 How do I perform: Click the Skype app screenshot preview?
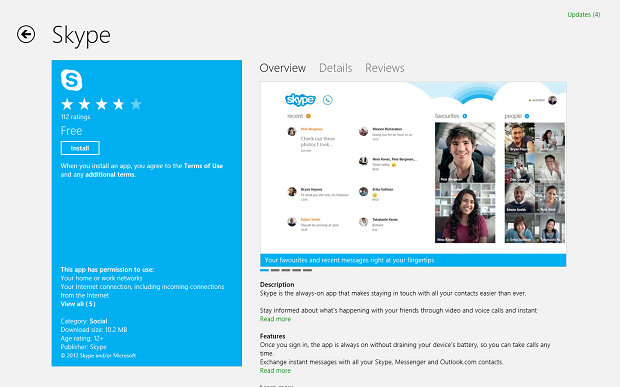413,174
